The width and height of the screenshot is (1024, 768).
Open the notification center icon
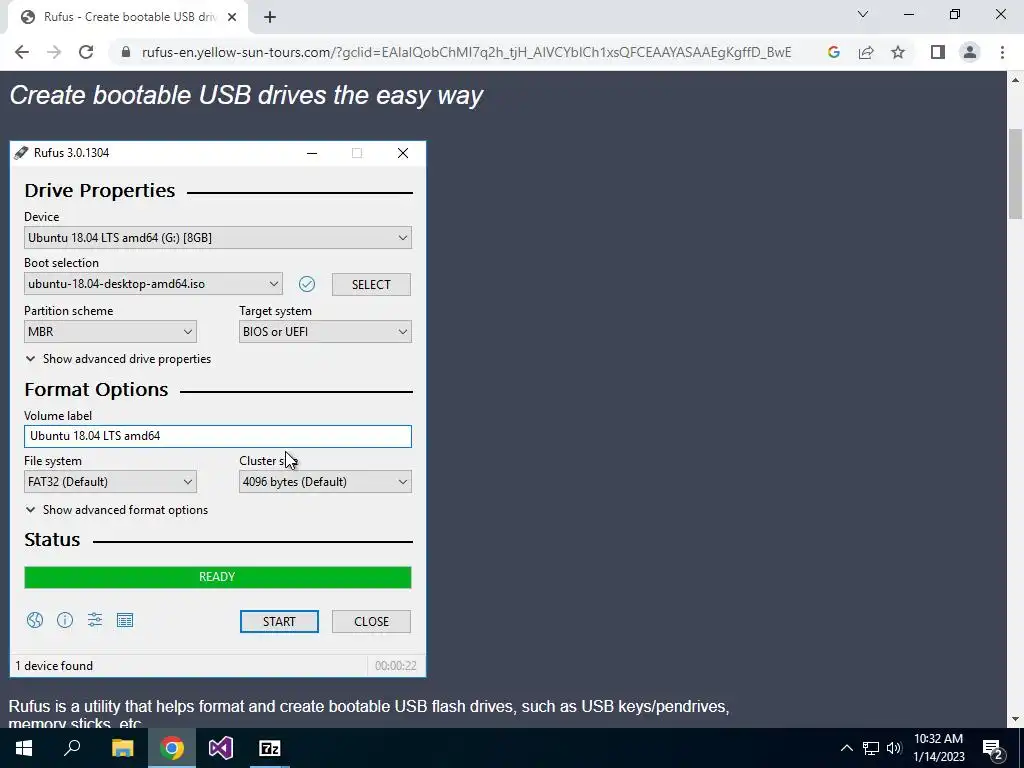[992, 748]
